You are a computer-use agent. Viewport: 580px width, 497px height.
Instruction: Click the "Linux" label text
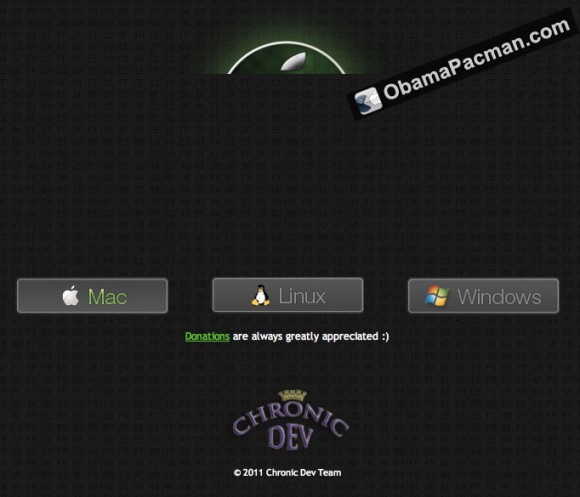(302, 296)
